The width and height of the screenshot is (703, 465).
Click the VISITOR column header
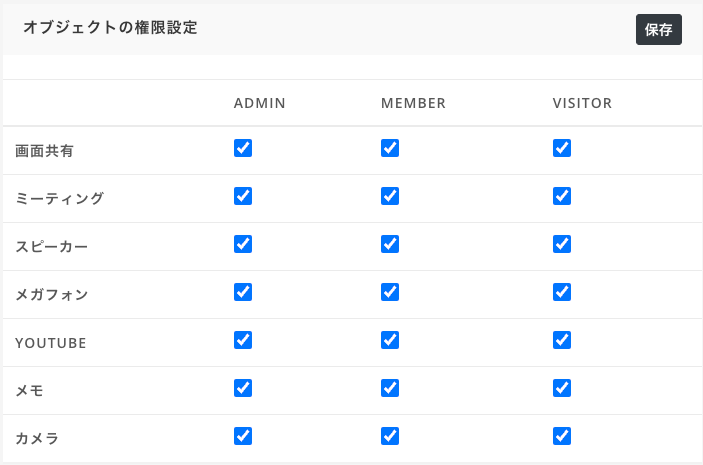[x=582, y=103]
